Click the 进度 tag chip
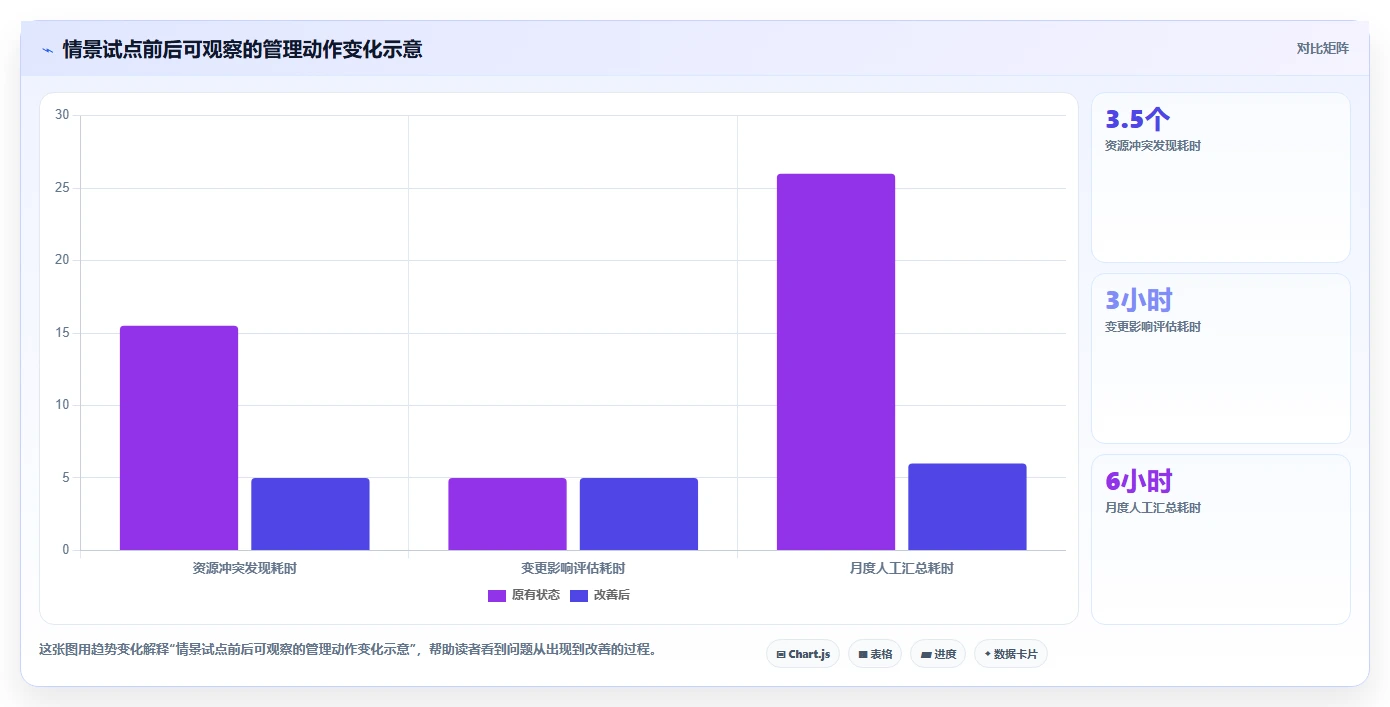1390x707 pixels. [938, 654]
